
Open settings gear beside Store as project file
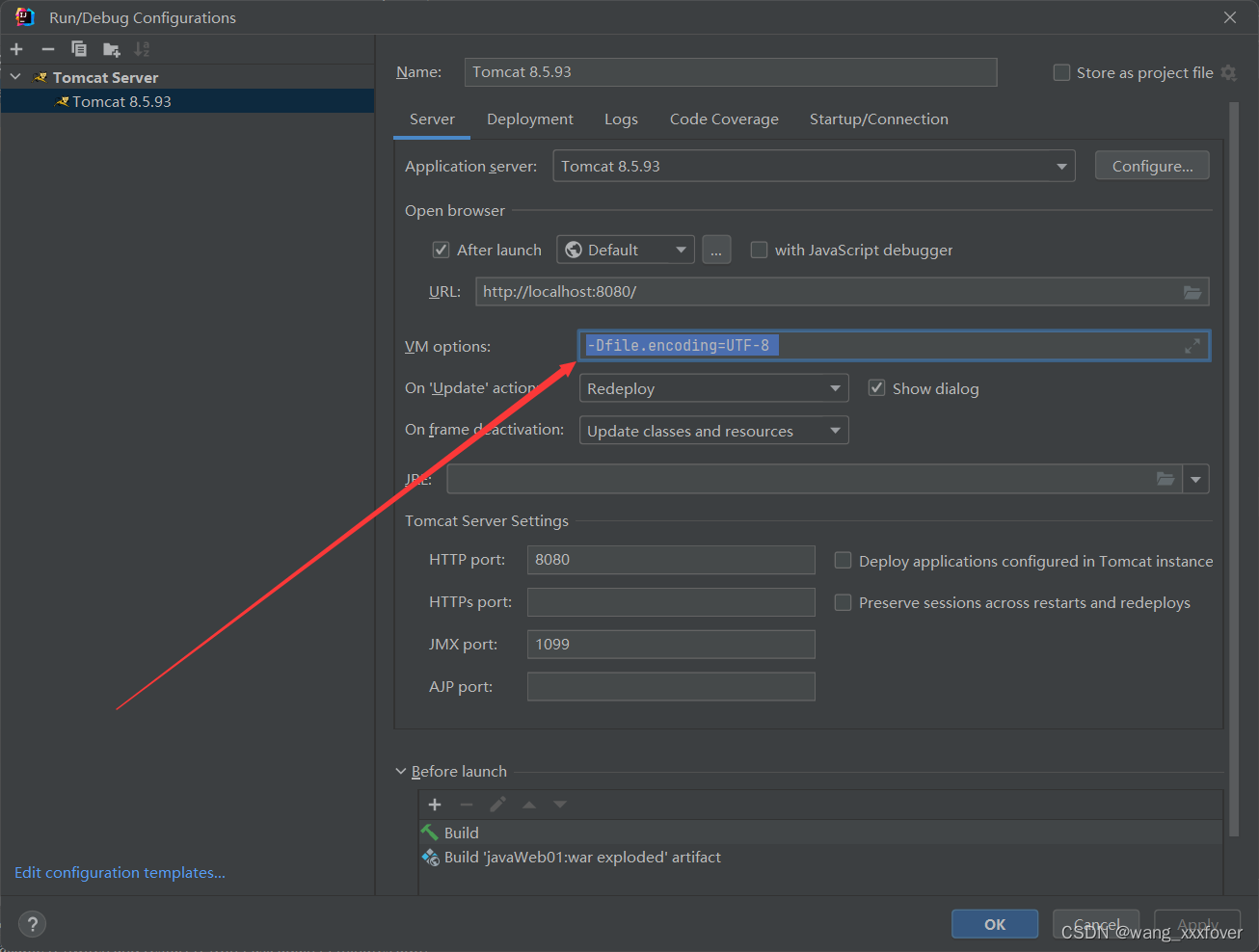(x=1228, y=72)
